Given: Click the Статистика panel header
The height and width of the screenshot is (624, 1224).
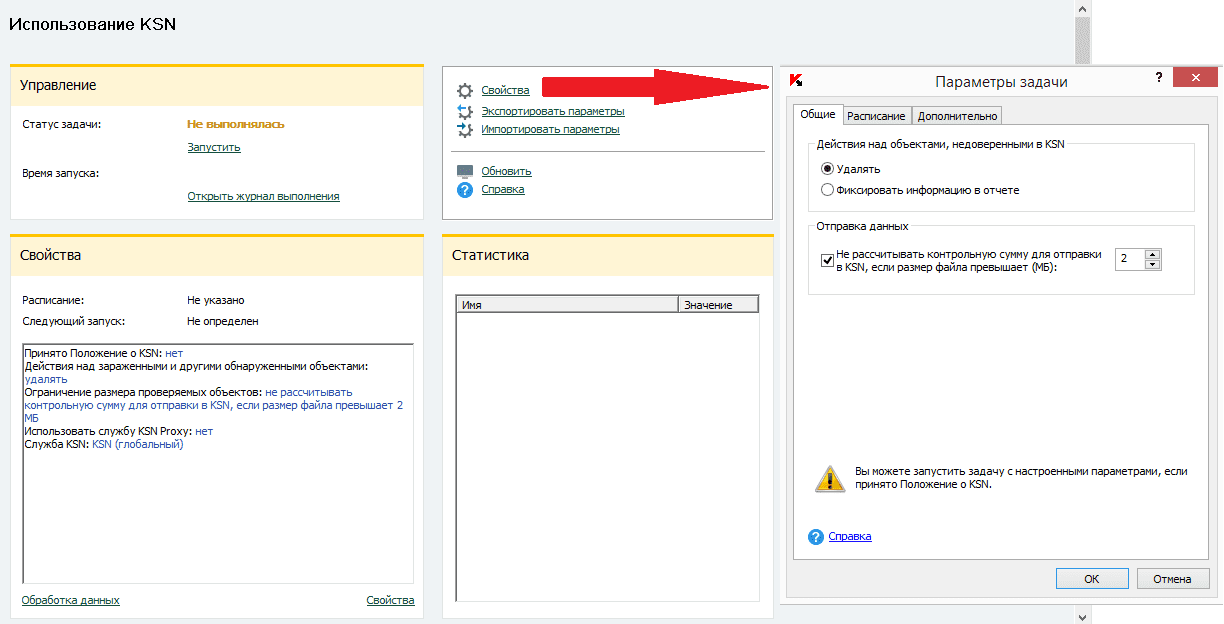Looking at the screenshot, I should tap(608, 256).
